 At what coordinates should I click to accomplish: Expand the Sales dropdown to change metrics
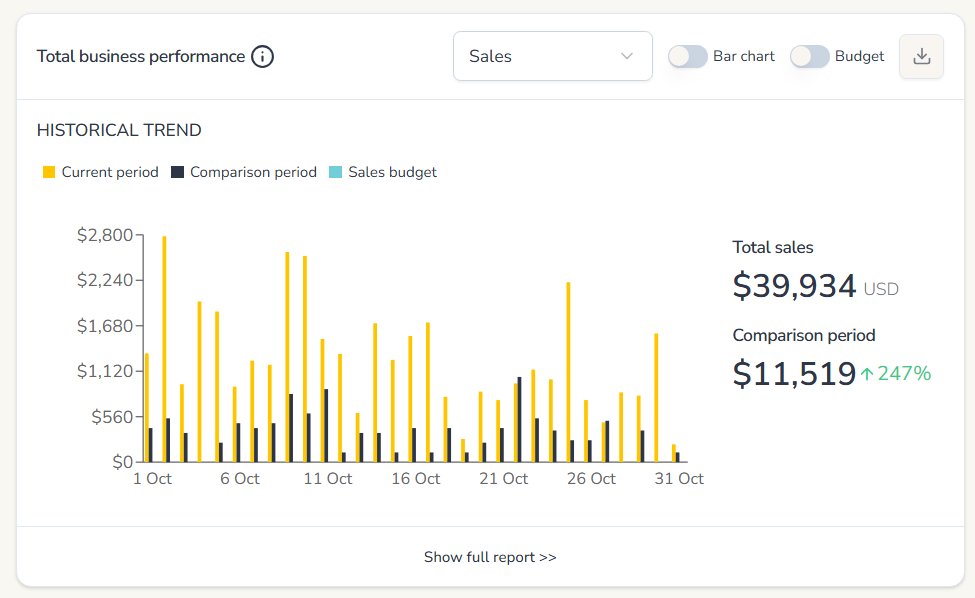coord(552,56)
